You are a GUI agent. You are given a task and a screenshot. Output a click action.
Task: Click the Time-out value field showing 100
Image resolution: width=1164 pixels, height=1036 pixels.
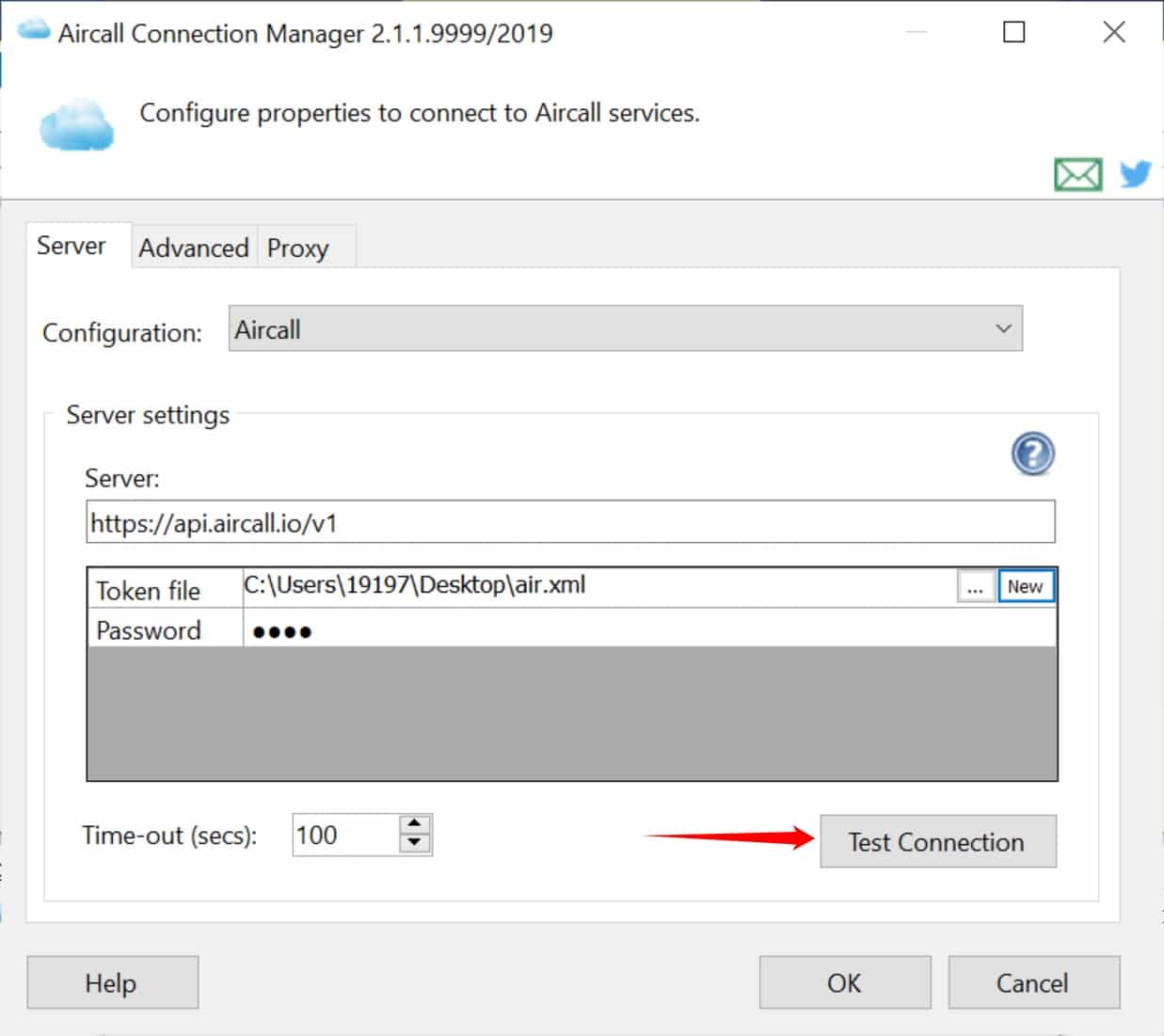pyautogui.click(x=345, y=836)
